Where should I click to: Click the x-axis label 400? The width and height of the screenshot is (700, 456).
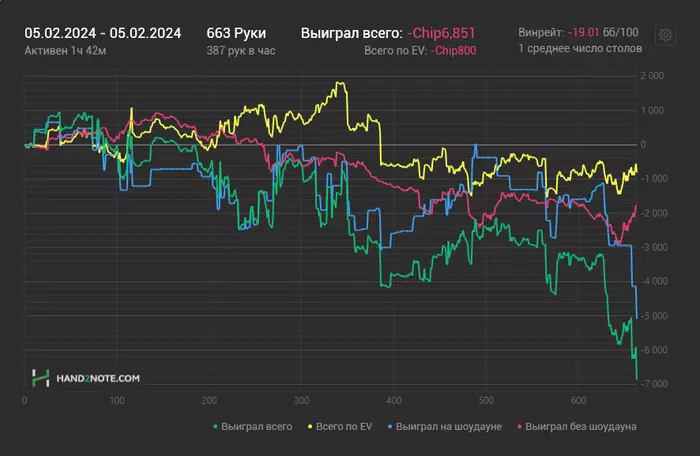(x=394, y=401)
